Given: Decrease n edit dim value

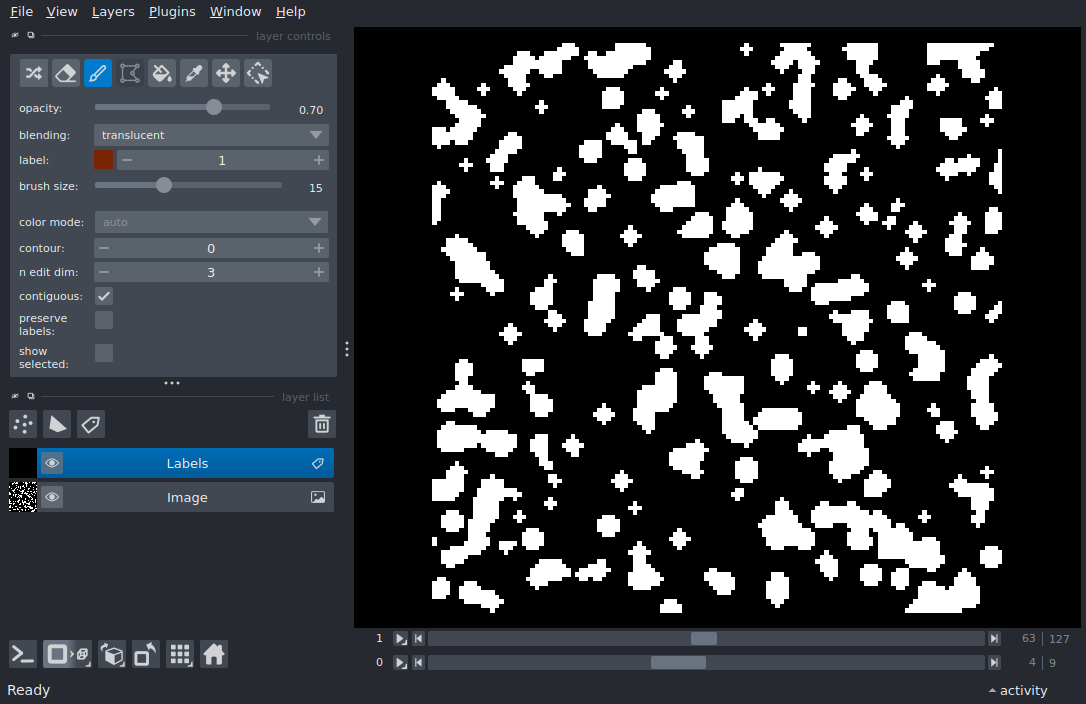Looking at the screenshot, I should (x=104, y=272).
